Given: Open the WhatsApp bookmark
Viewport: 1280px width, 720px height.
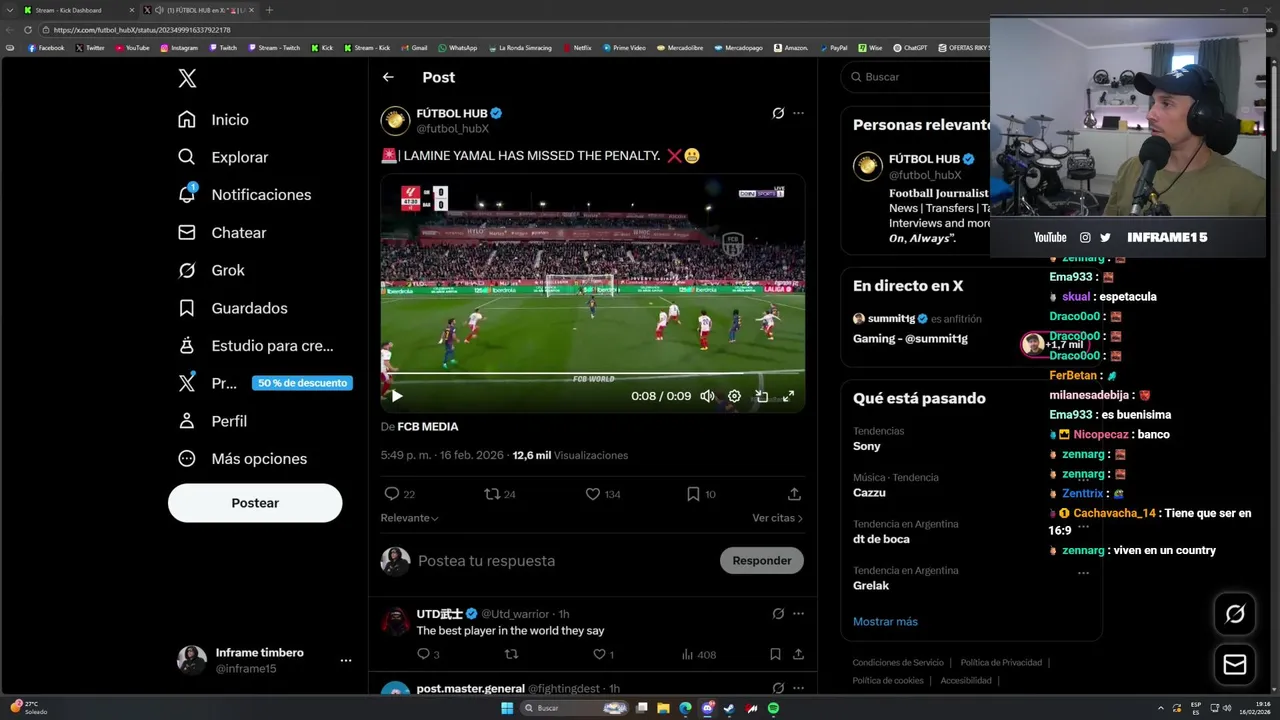Looking at the screenshot, I should coord(457,48).
